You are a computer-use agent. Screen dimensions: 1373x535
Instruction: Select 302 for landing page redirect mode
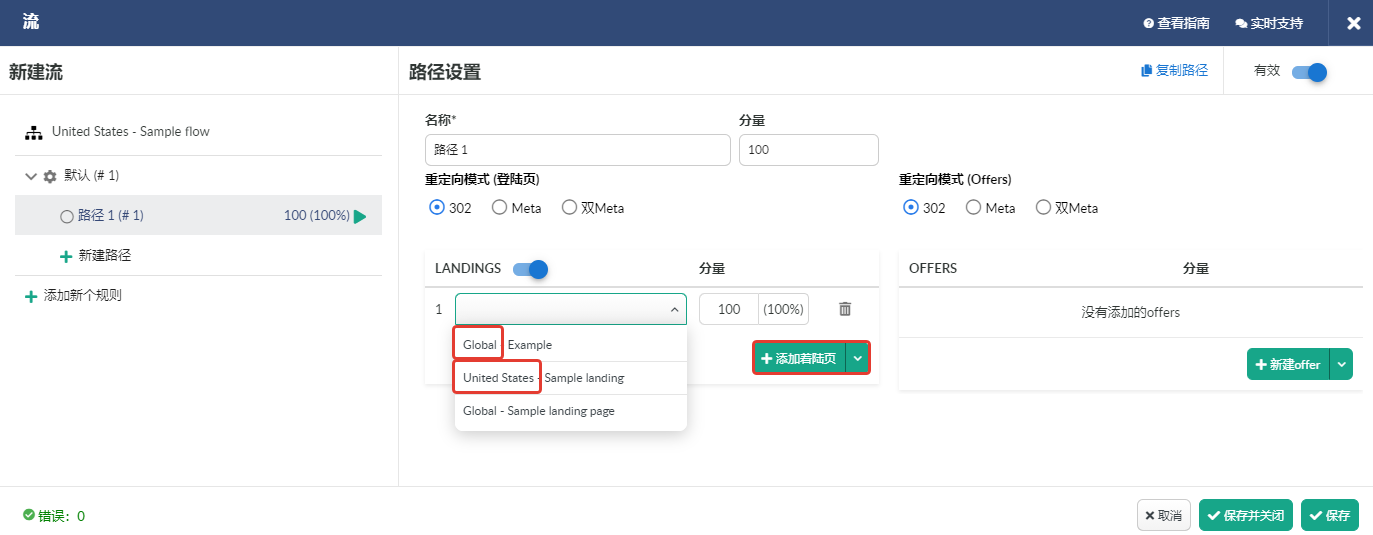436,208
